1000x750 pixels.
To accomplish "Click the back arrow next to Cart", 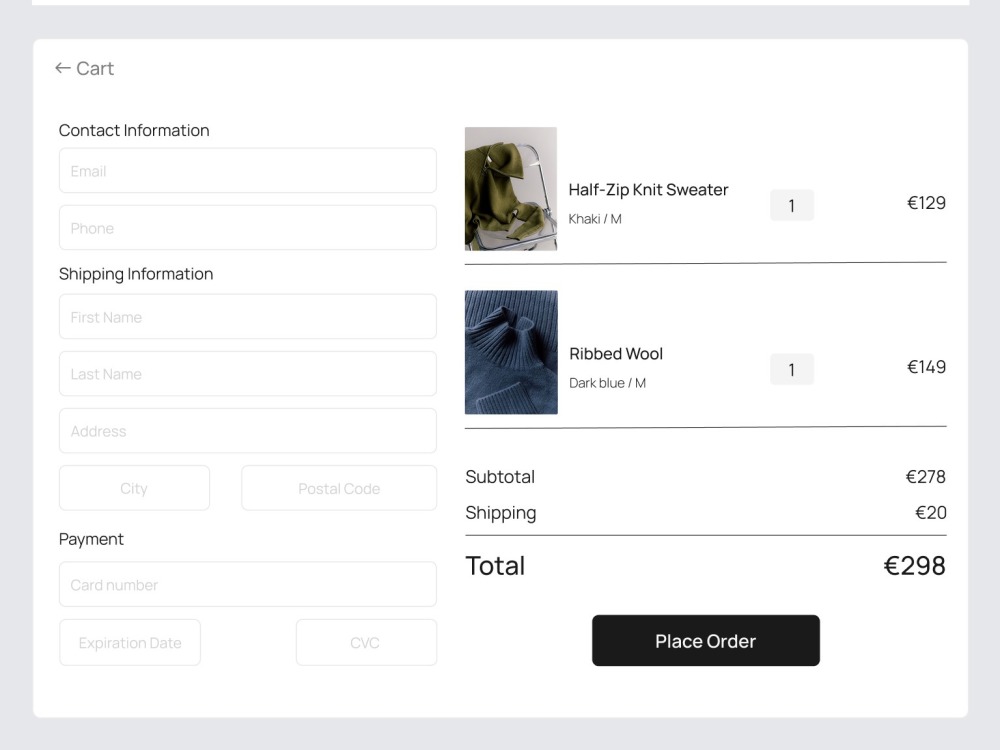I will click(x=62, y=68).
